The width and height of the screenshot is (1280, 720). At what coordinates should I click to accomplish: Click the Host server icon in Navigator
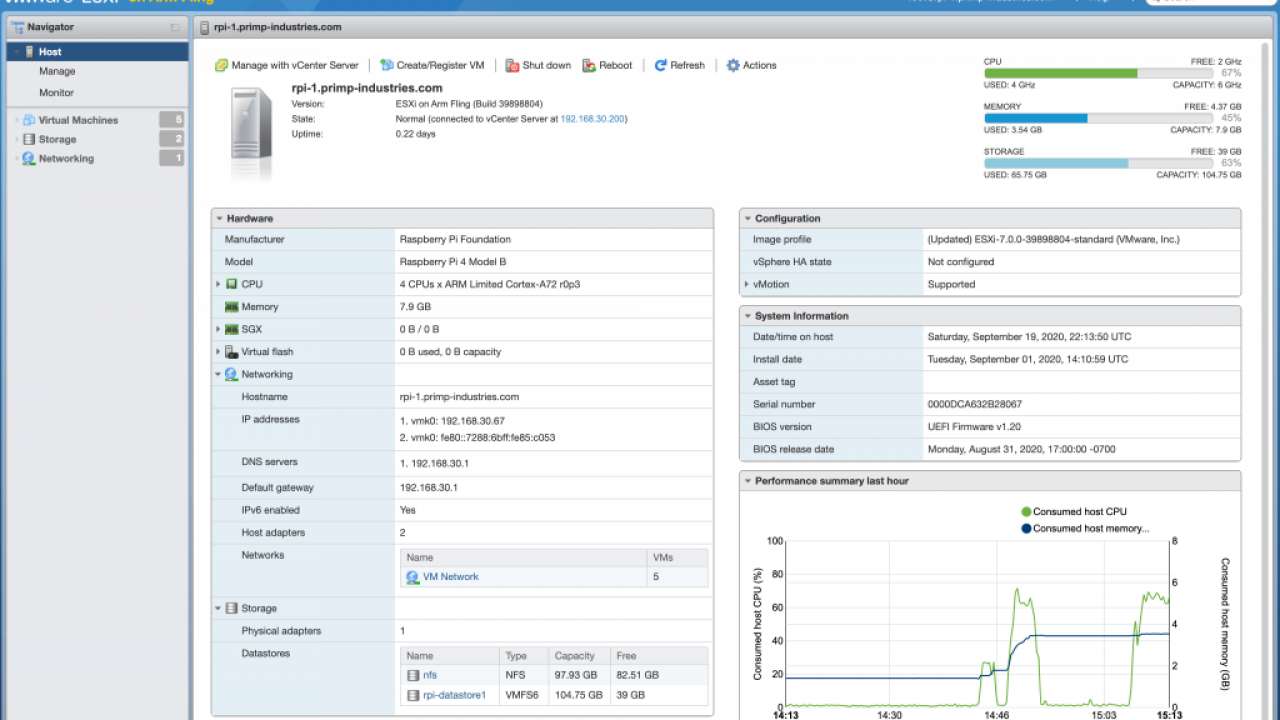coord(29,52)
